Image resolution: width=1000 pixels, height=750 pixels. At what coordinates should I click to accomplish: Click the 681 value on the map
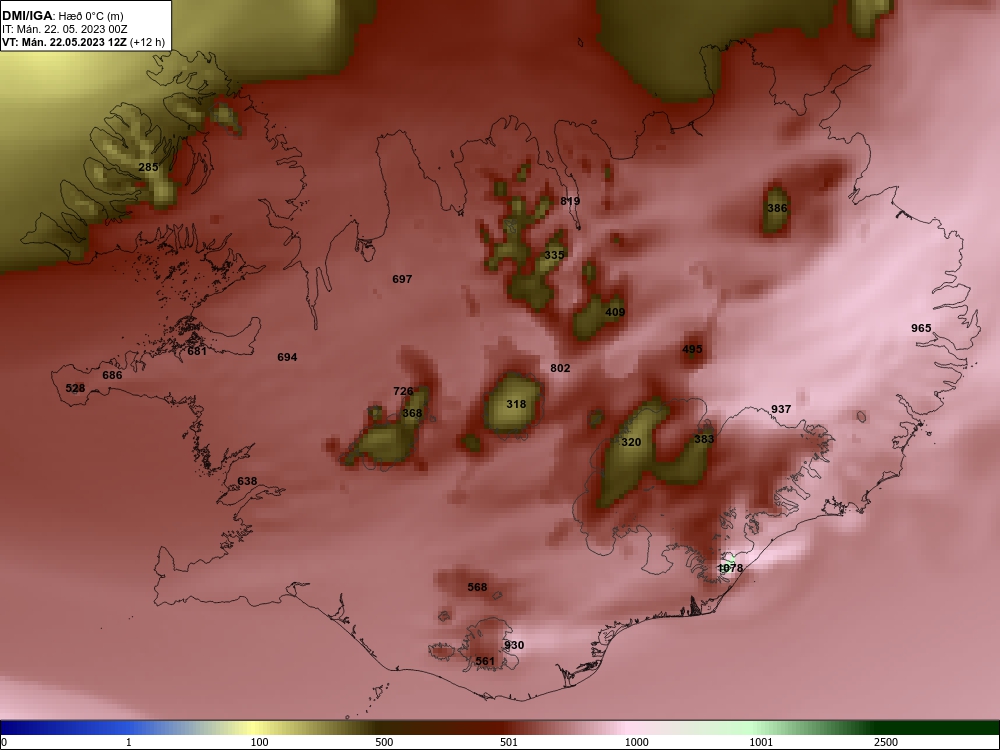click(x=197, y=351)
